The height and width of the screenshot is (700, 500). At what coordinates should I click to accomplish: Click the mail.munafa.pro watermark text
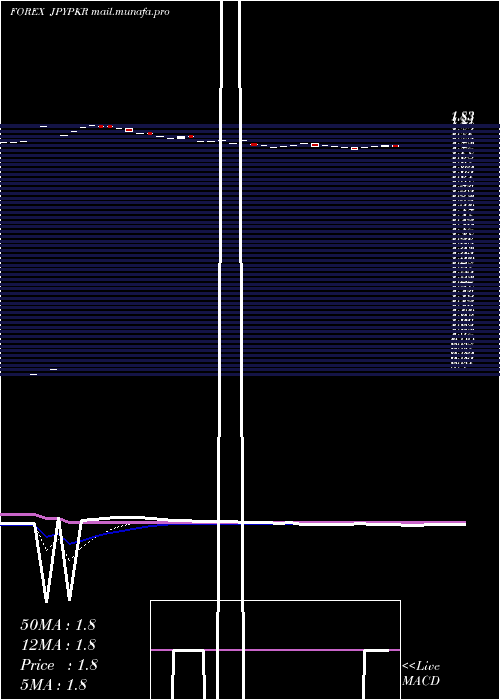coord(130,12)
